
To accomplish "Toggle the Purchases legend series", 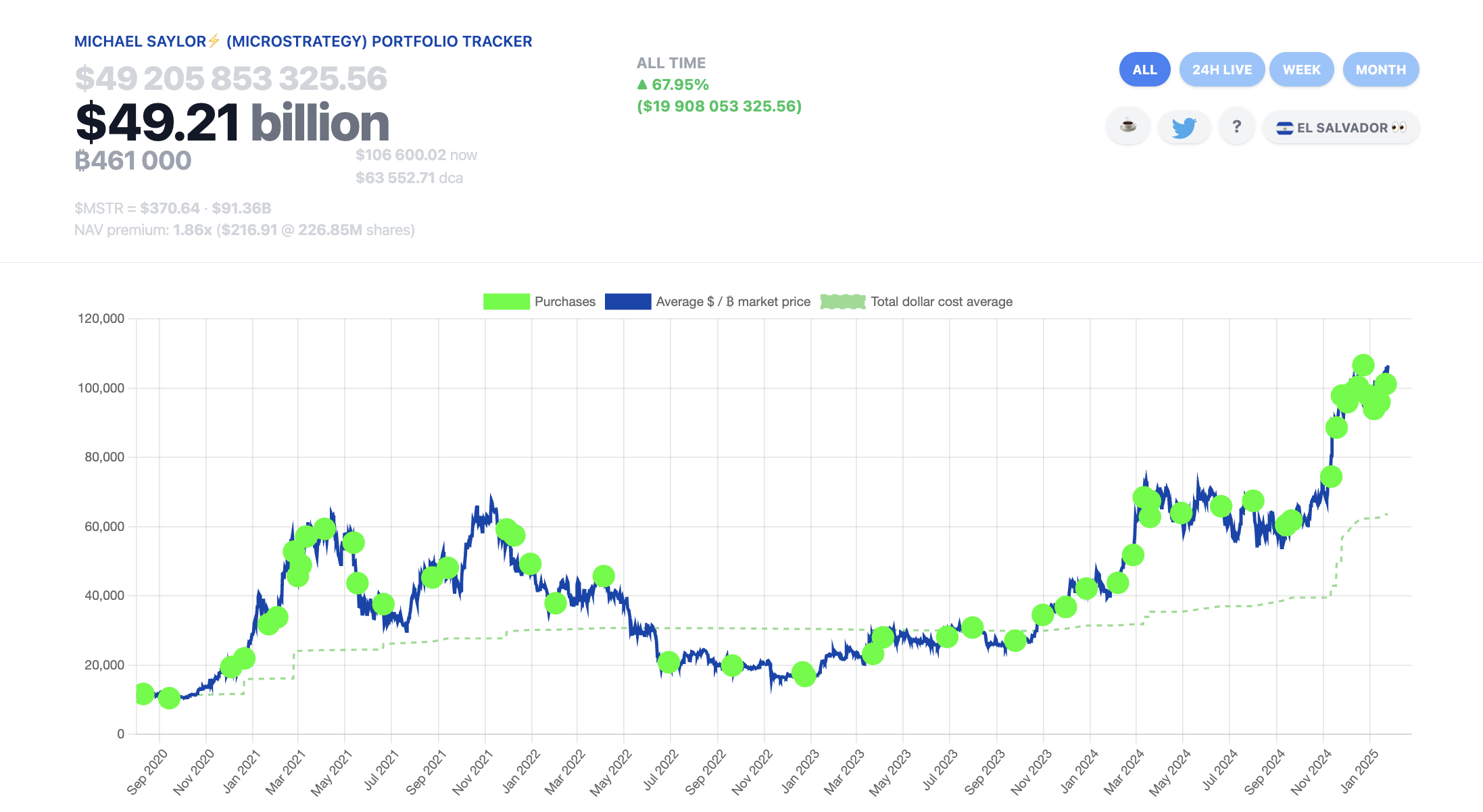I will [x=539, y=301].
